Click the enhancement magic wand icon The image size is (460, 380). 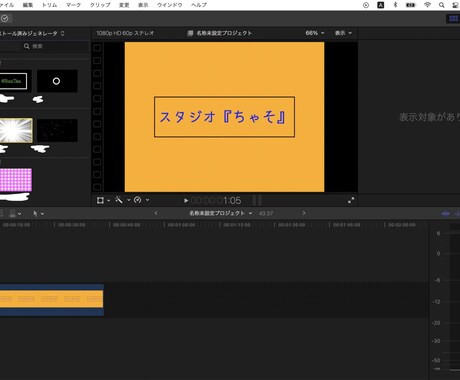[x=119, y=200]
